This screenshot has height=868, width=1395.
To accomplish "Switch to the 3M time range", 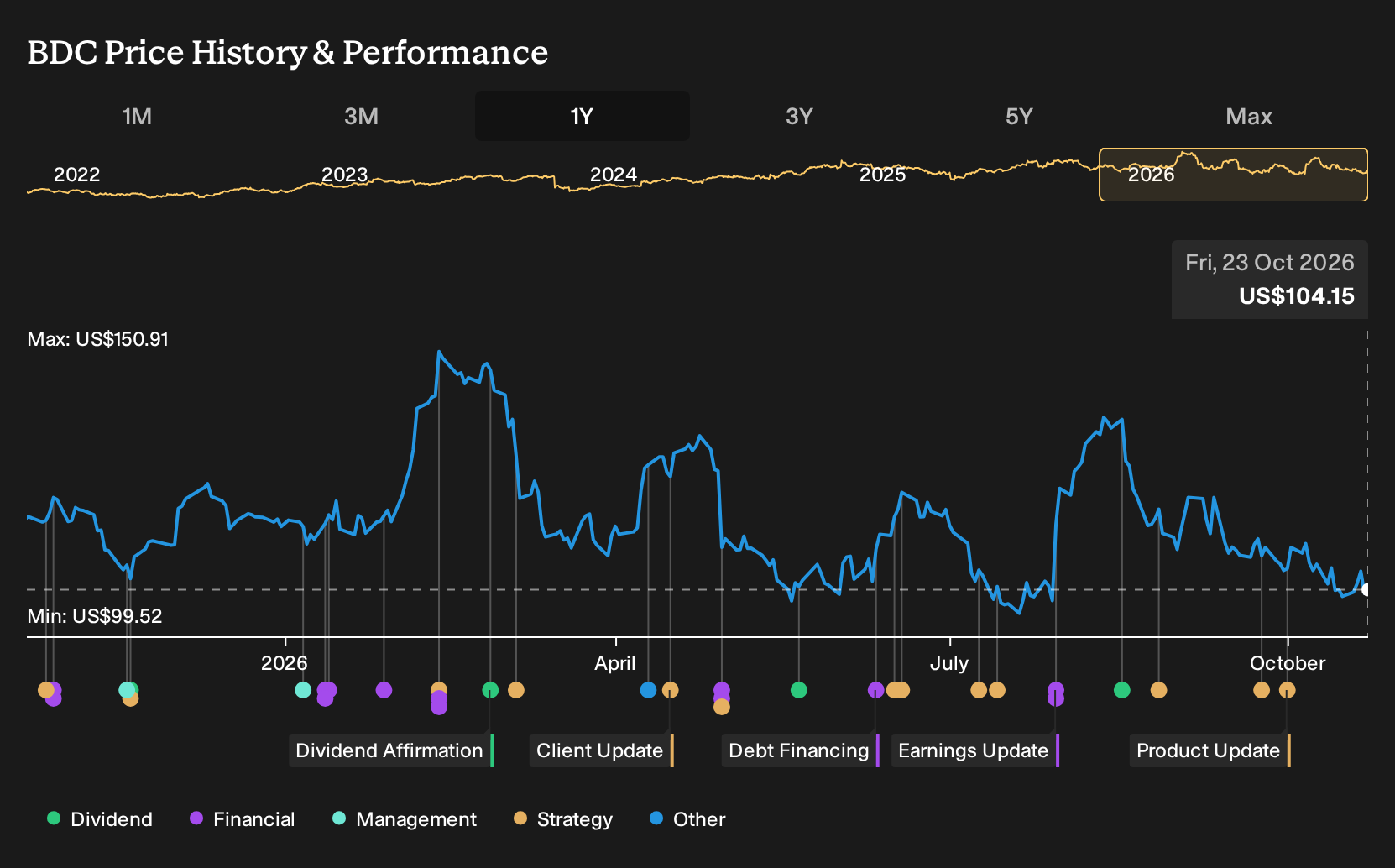I will [361, 116].
